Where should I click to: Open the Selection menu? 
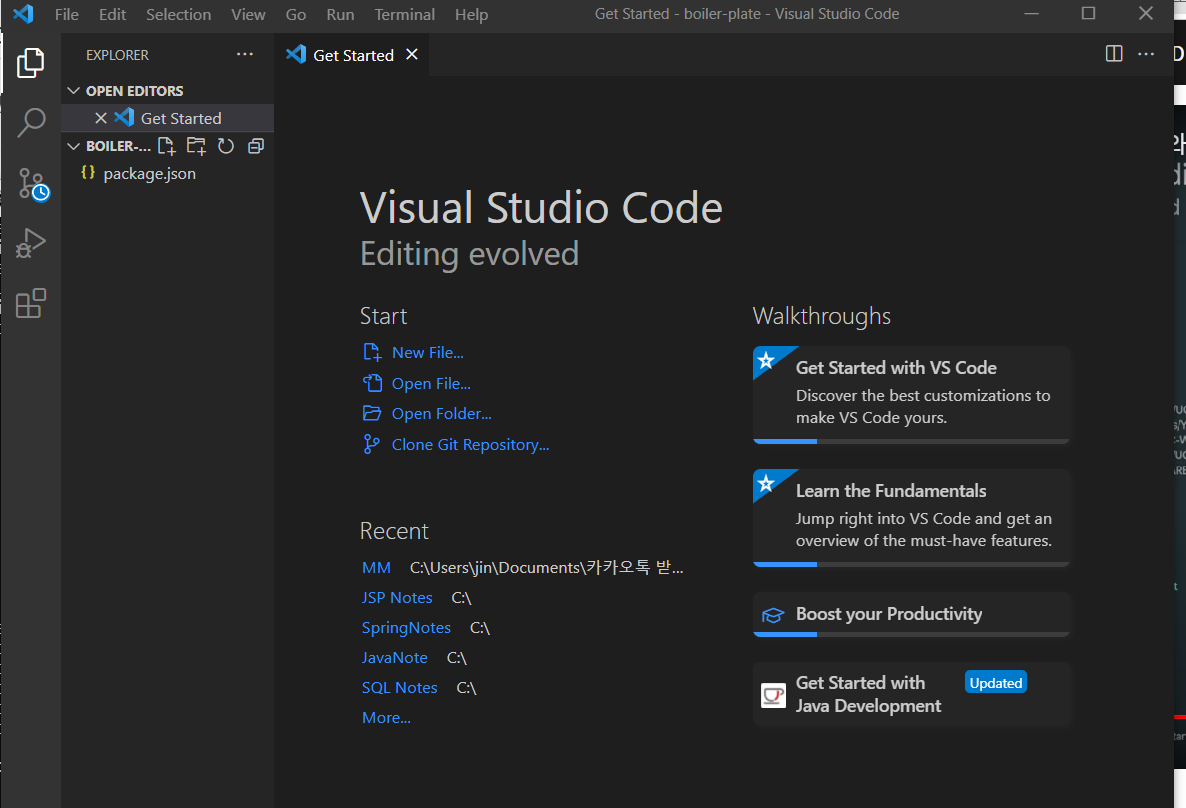coord(179,14)
